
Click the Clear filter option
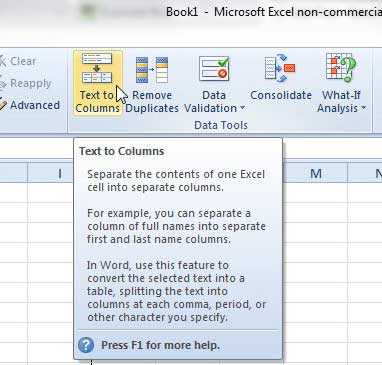[x=18, y=61]
